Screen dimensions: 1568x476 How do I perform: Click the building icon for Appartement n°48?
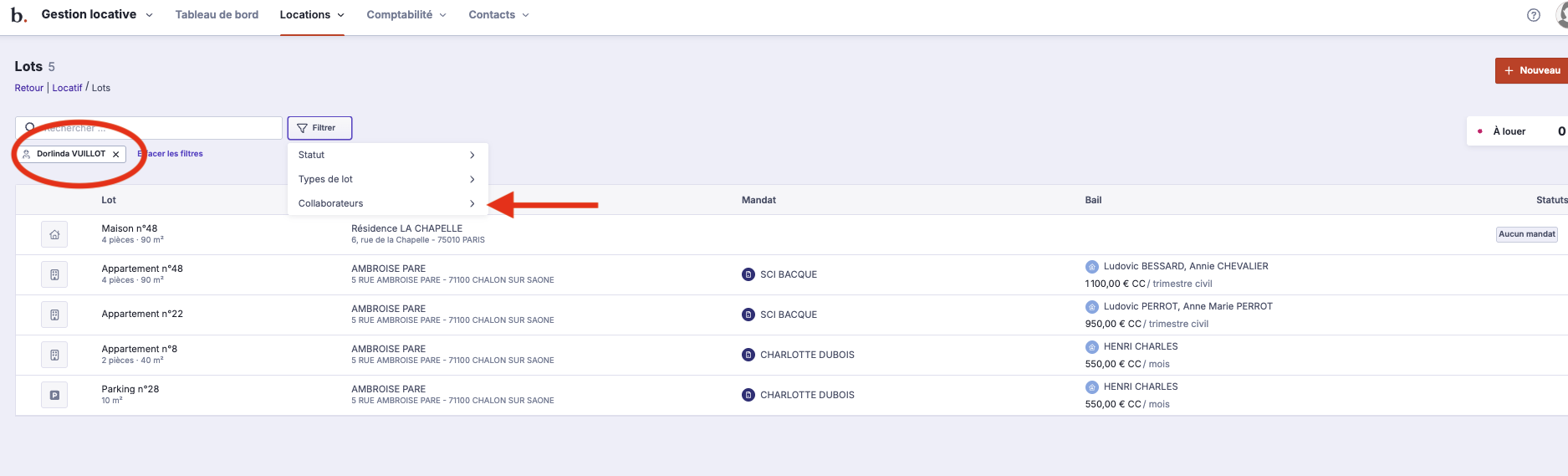[54, 274]
